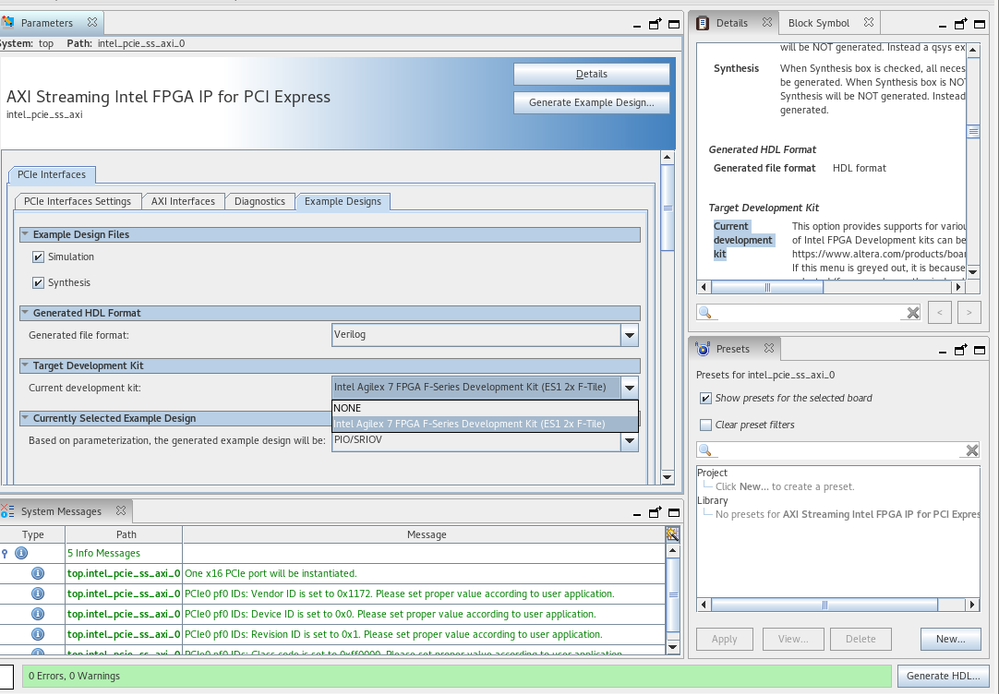The width and height of the screenshot is (999, 694).
Task: Click the Apply preset button
Action: tap(724, 639)
